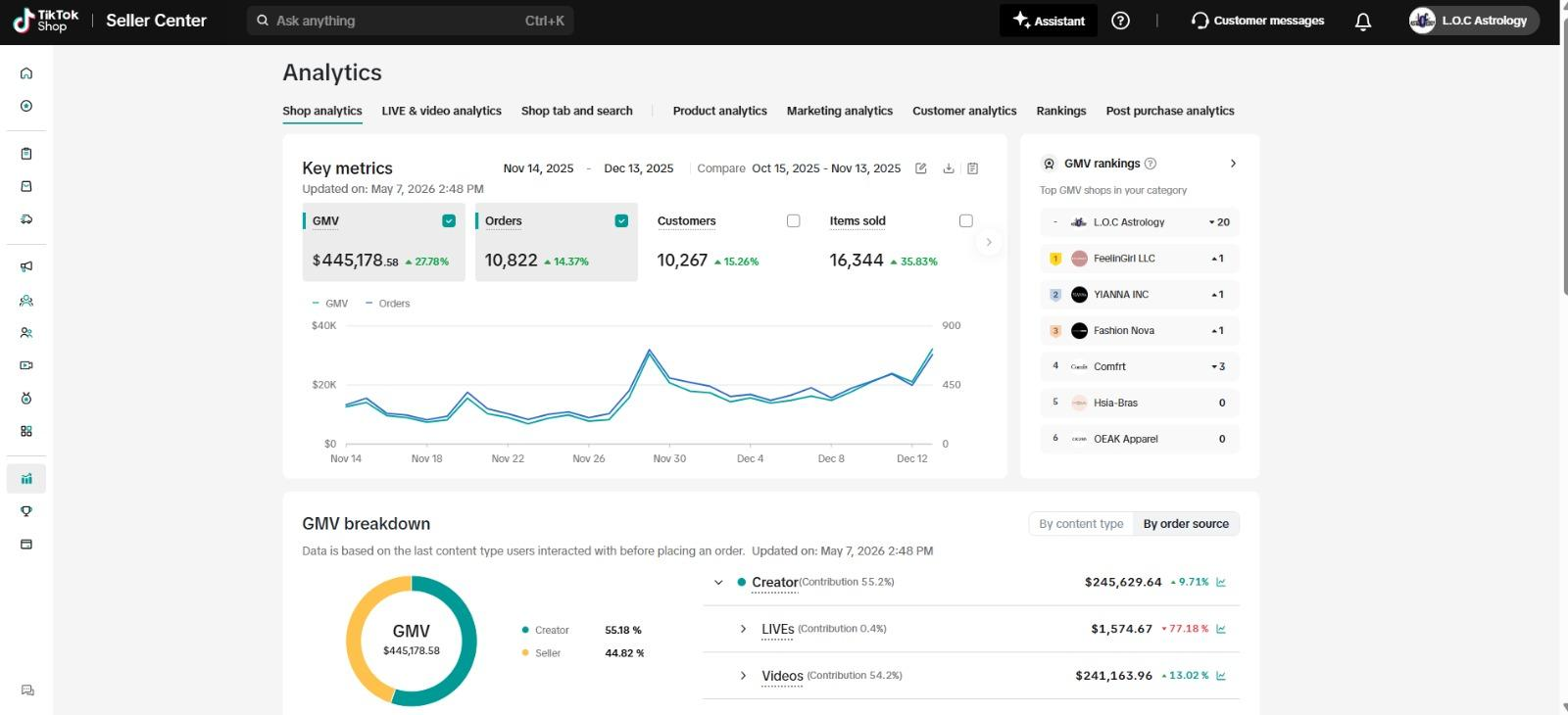Open the video camera LIVE icon in the sidebar
Screen dimensions: 1568x715
click(26, 365)
